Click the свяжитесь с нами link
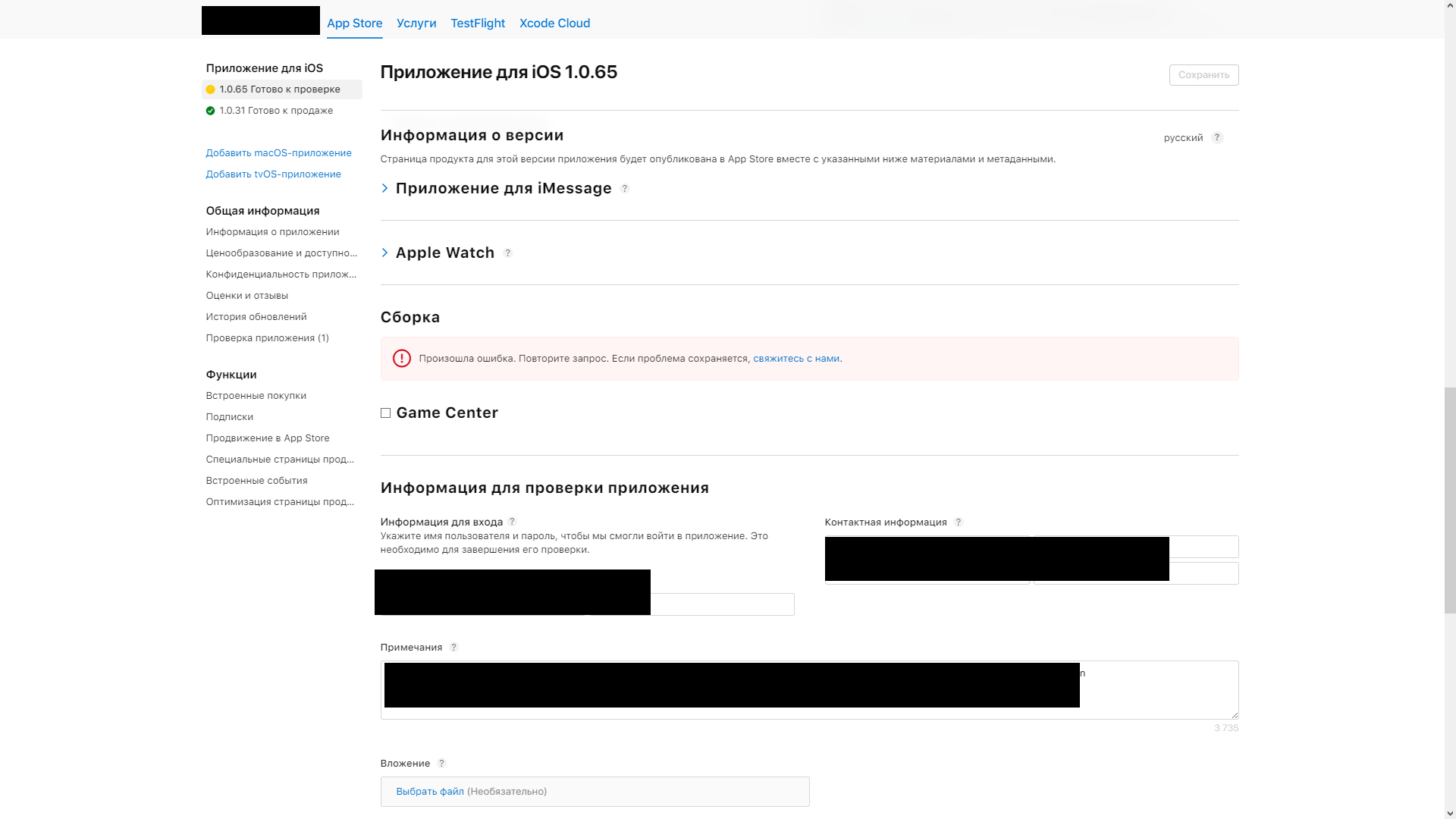Image resolution: width=1456 pixels, height=819 pixels. 795,359
